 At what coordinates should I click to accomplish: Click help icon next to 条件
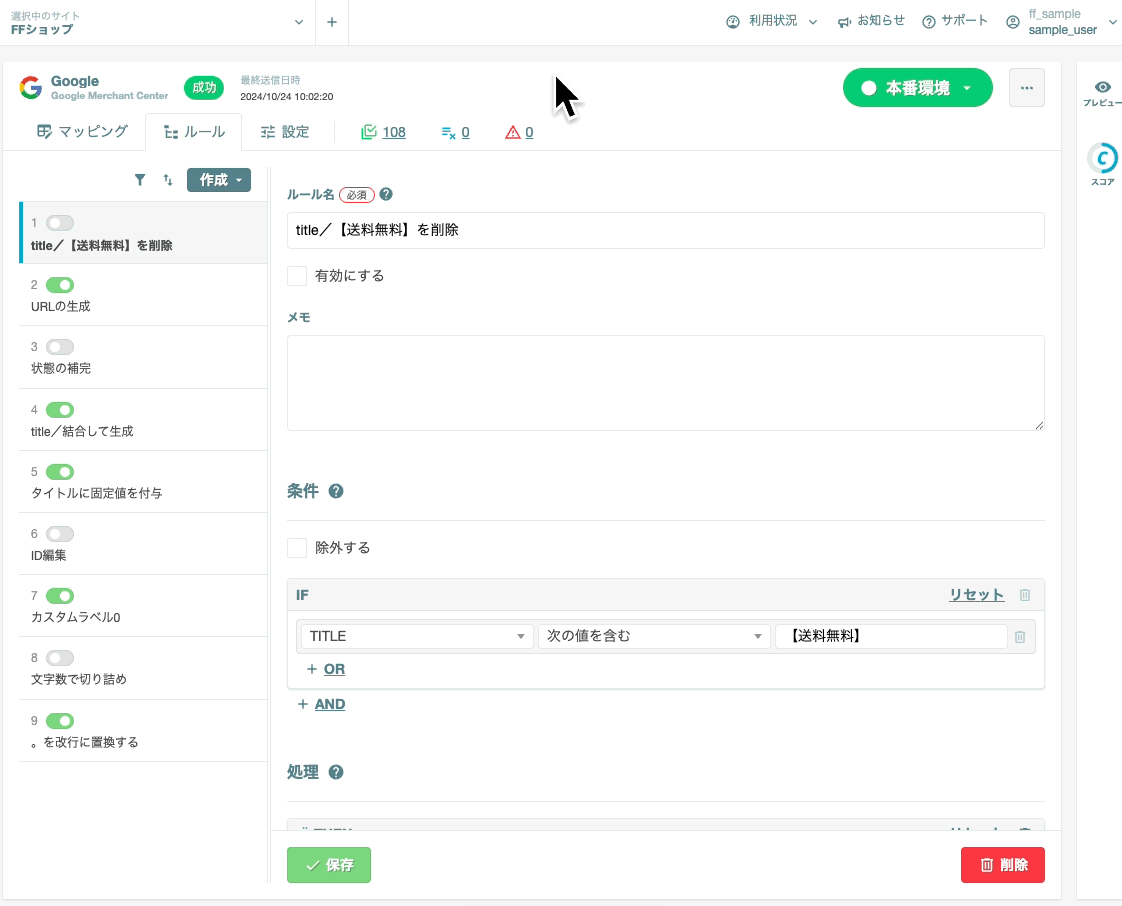(336, 491)
